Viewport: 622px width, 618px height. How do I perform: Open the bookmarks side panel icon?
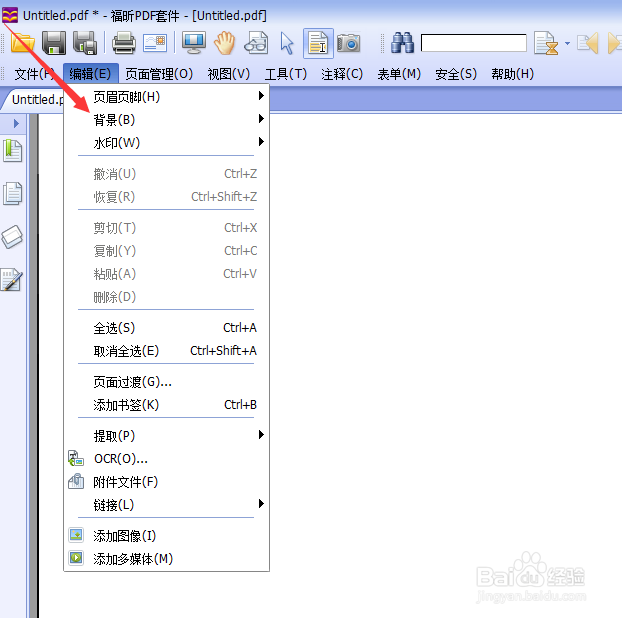[13, 151]
